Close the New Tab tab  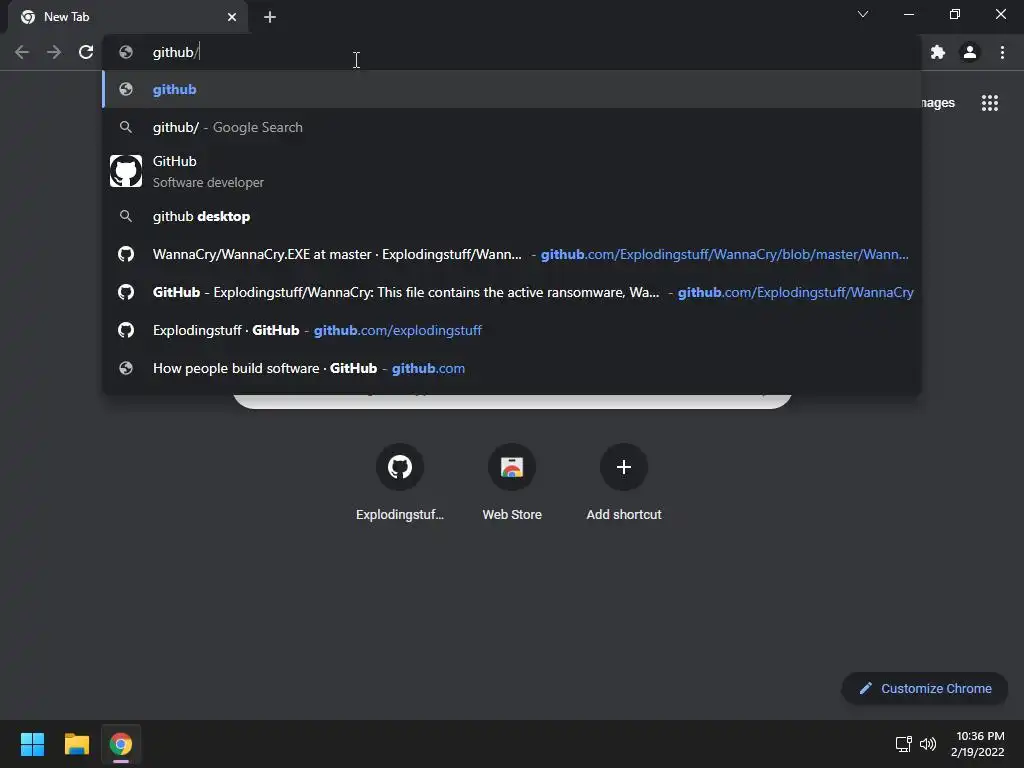click(x=232, y=17)
